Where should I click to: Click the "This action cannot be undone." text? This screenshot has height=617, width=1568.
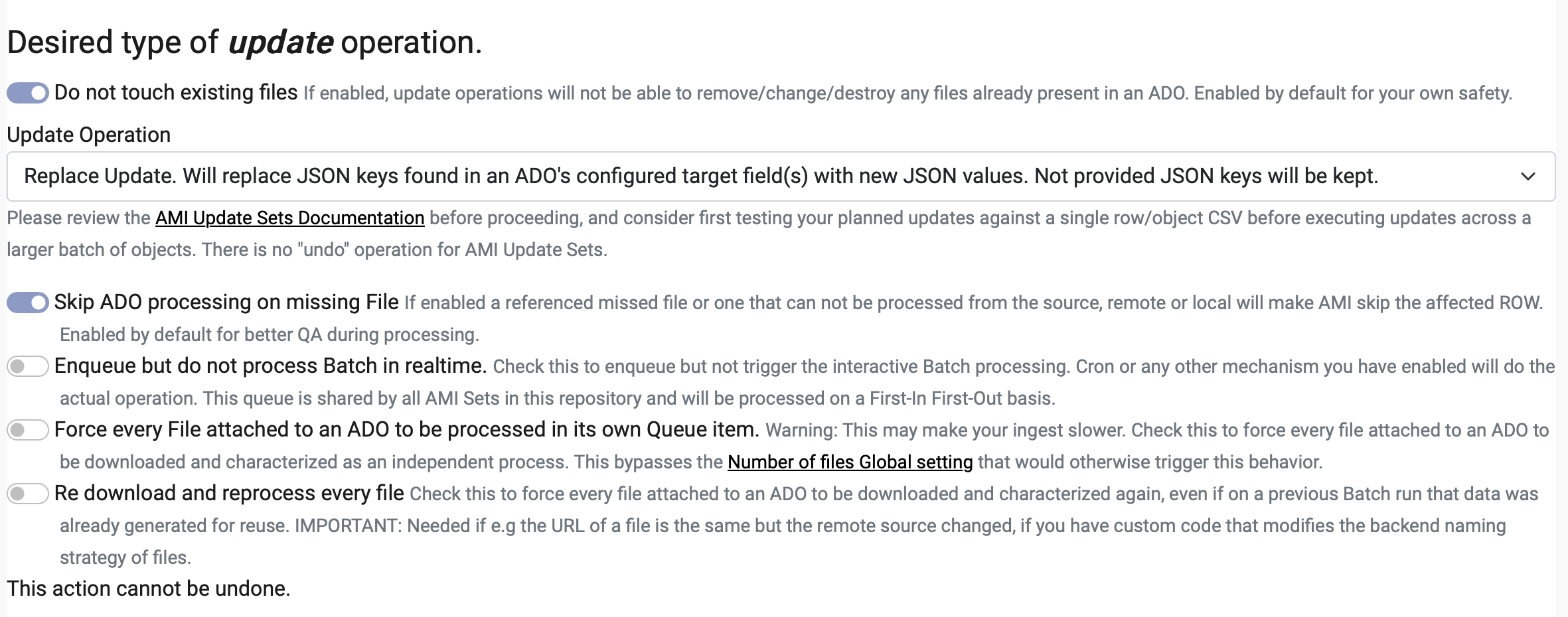pos(149,588)
